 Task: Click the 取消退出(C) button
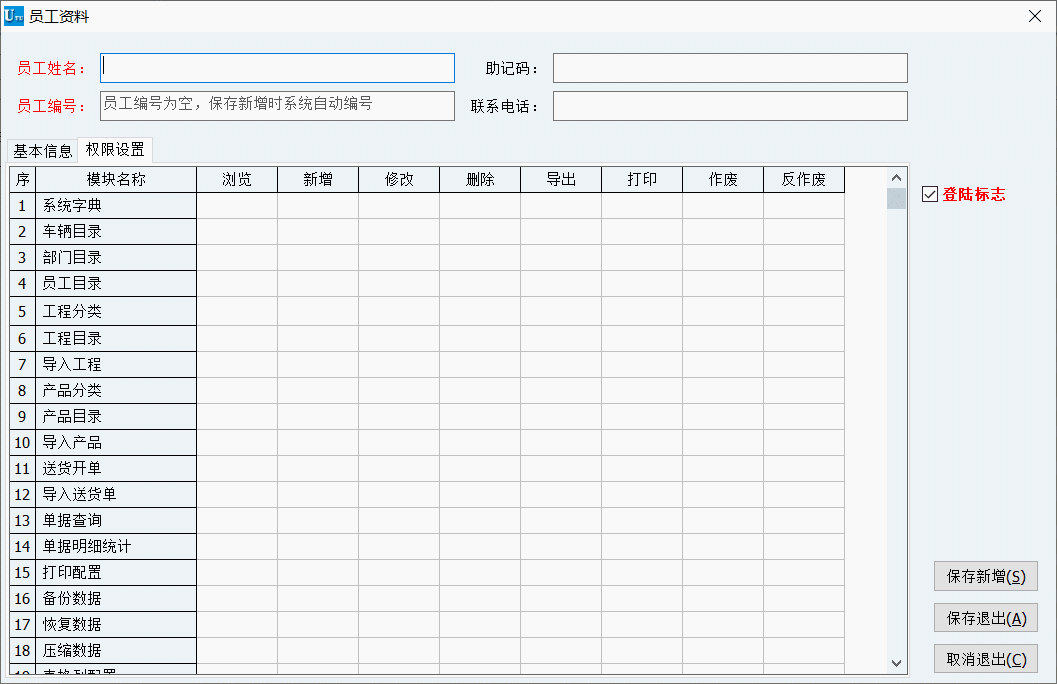985,659
